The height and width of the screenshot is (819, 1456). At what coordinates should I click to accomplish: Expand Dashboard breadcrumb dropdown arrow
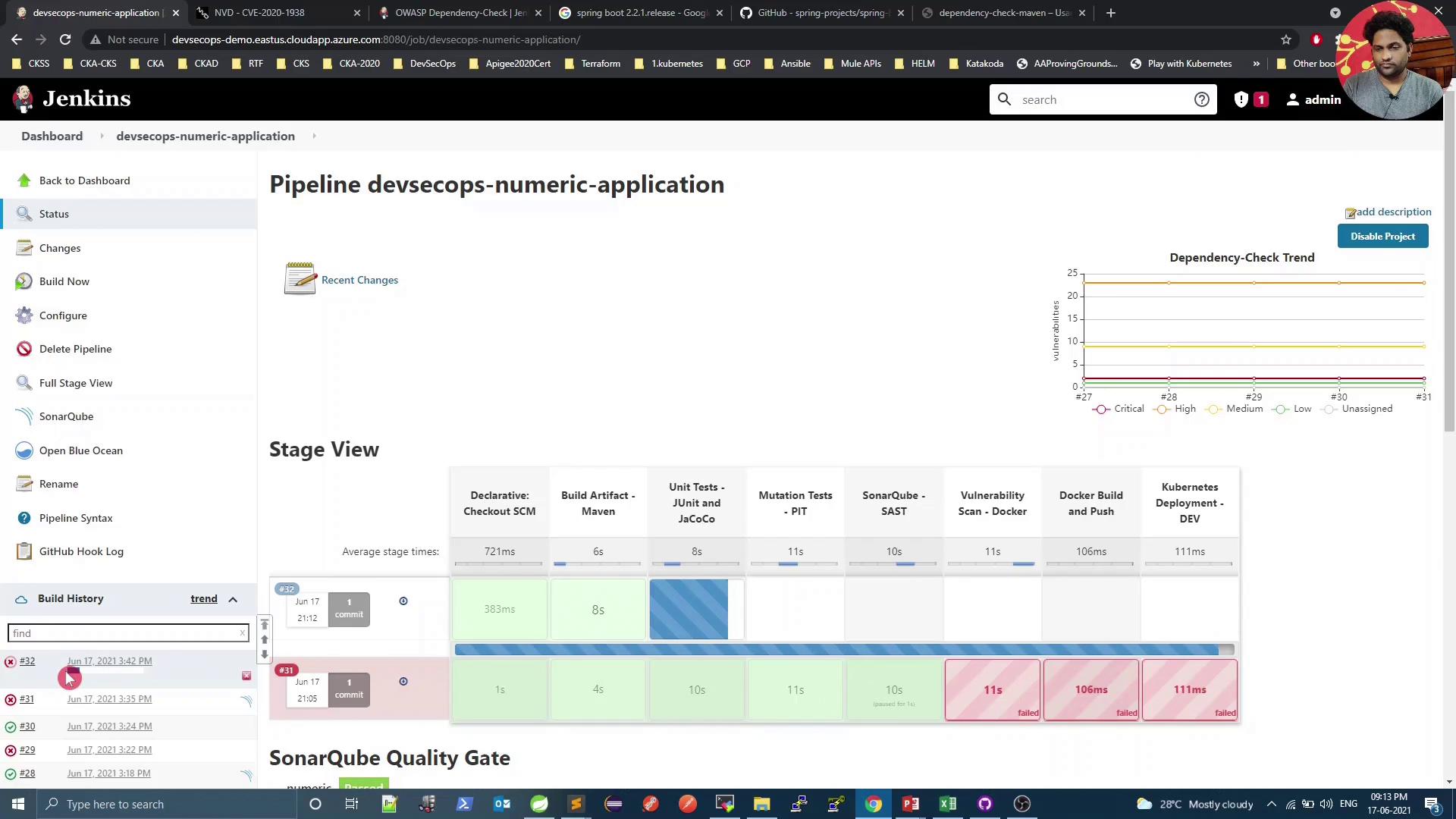[102, 136]
